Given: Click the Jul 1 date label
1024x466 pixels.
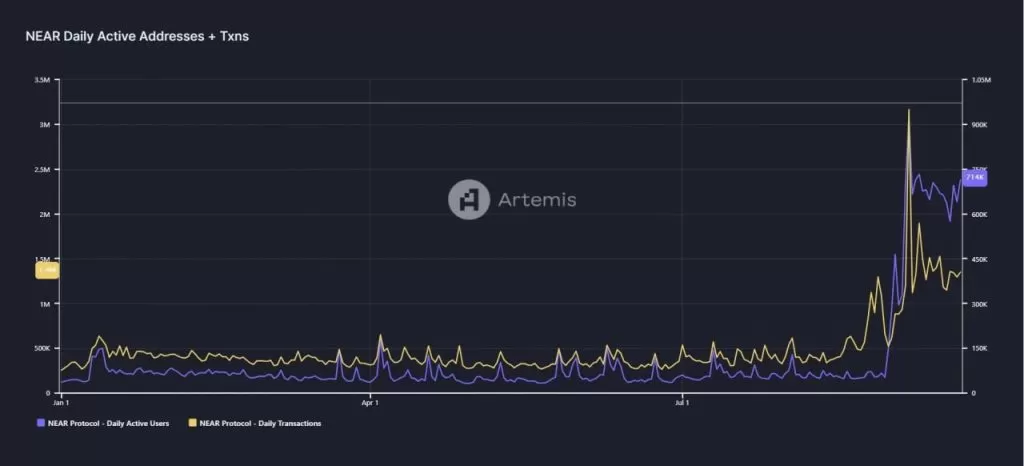Looking at the screenshot, I should point(681,402).
